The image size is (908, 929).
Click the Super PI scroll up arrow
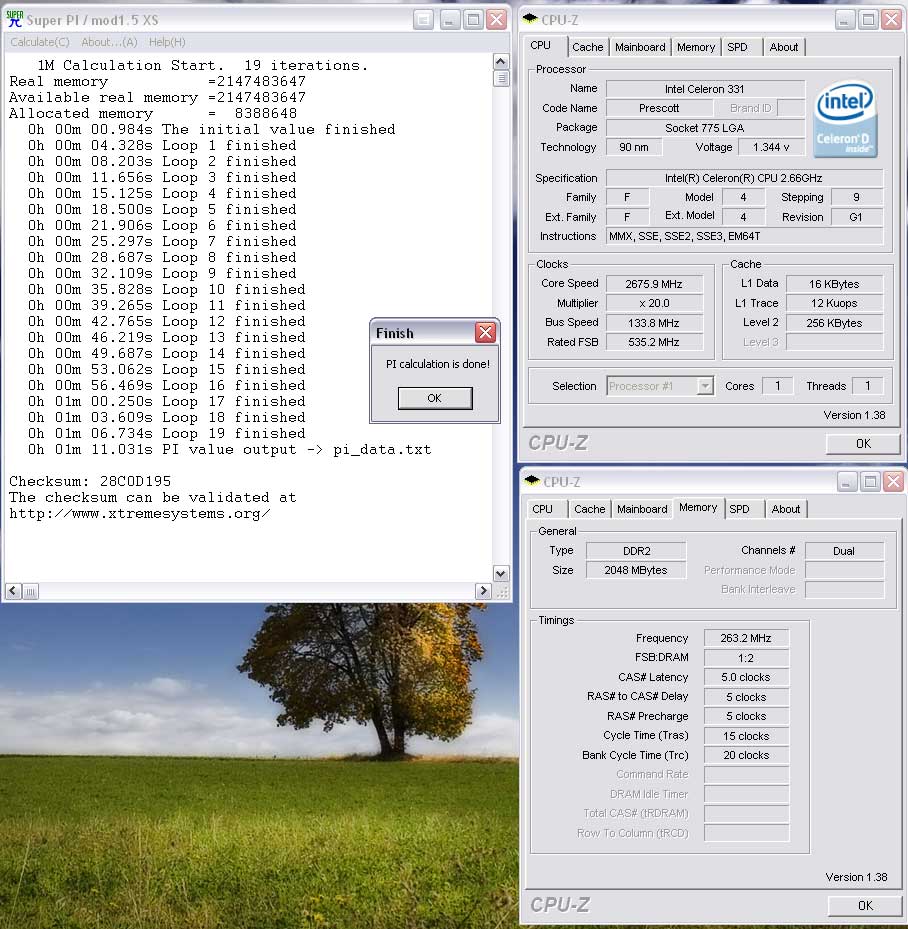tap(500, 62)
